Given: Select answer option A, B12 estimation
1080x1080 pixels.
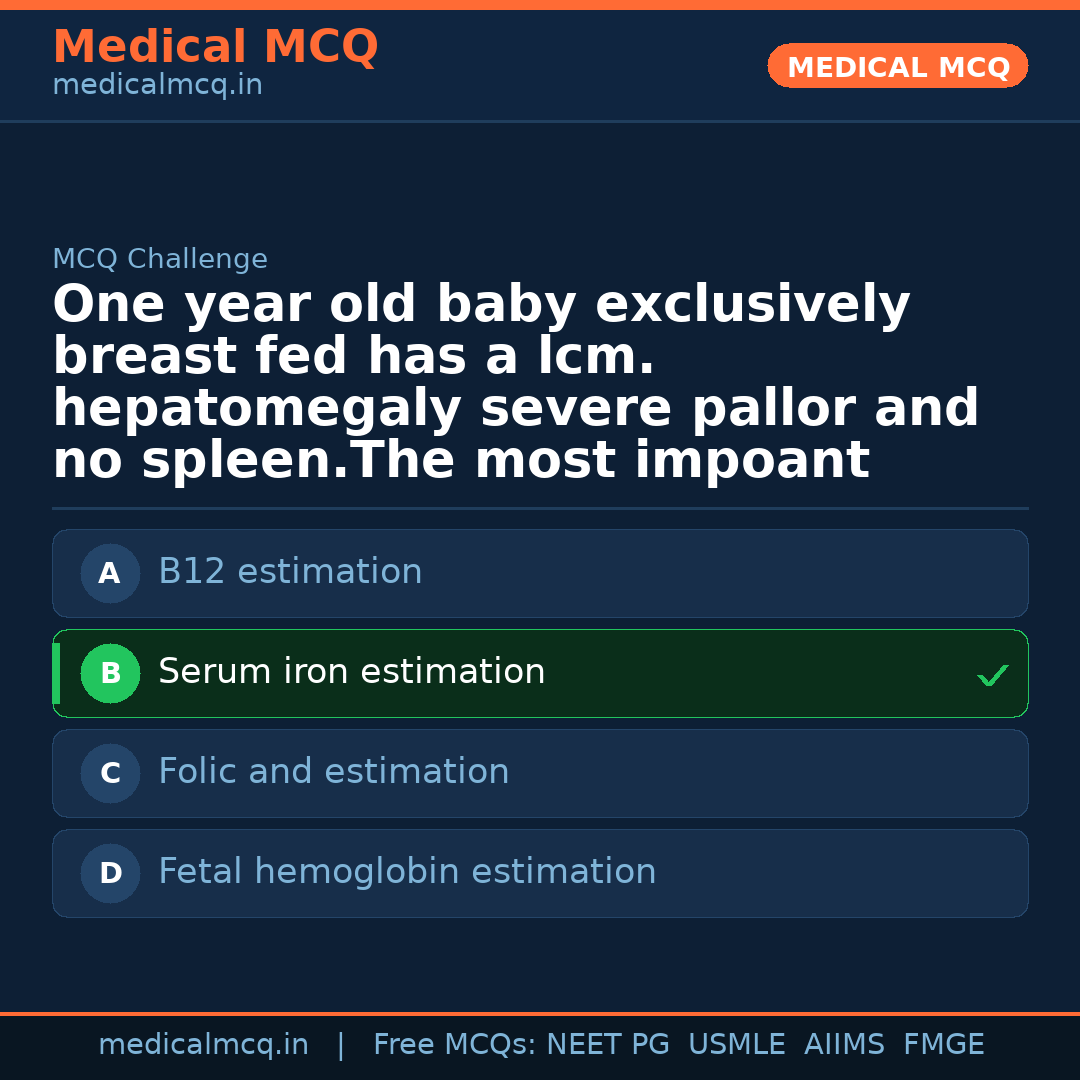Looking at the screenshot, I should [540, 573].
